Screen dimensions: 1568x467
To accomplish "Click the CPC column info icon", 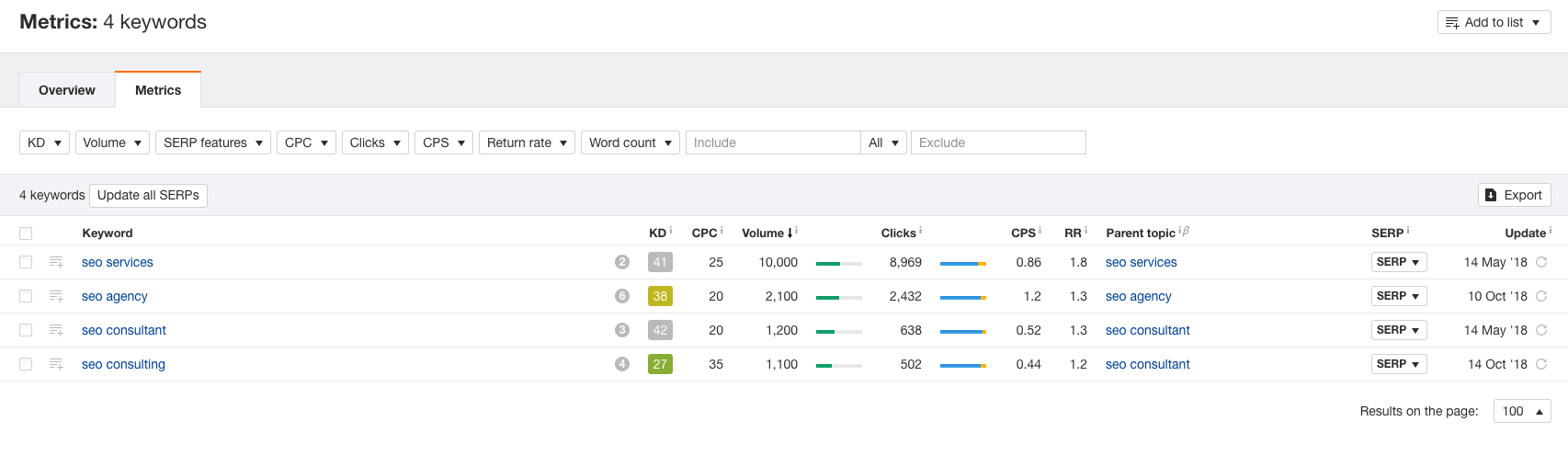I will 722,231.
